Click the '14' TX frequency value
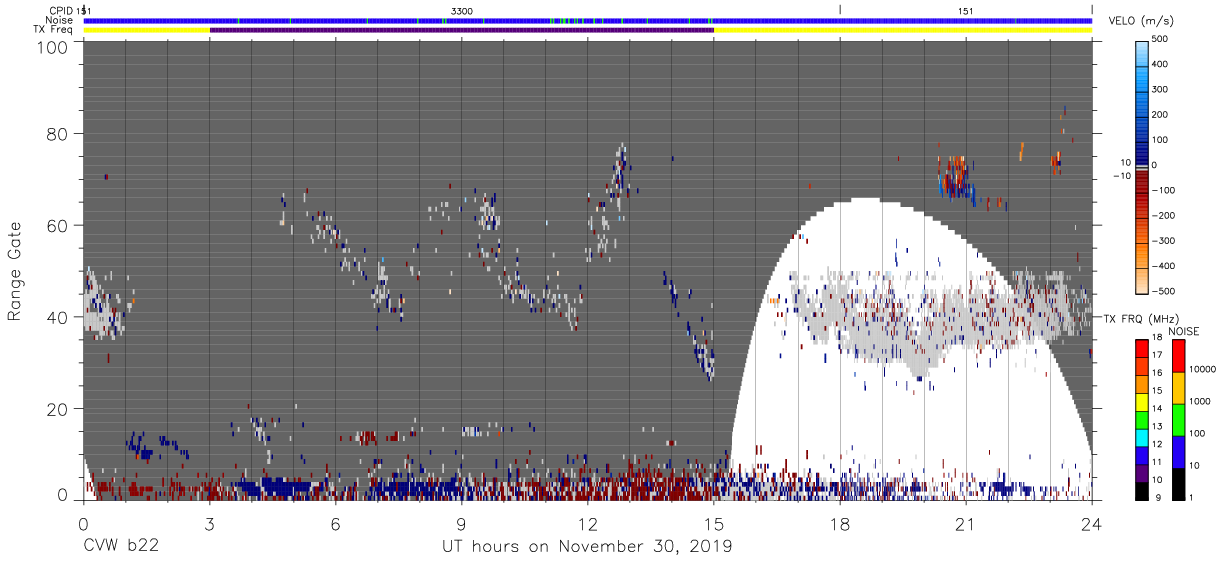1228x567 pixels. (1159, 410)
